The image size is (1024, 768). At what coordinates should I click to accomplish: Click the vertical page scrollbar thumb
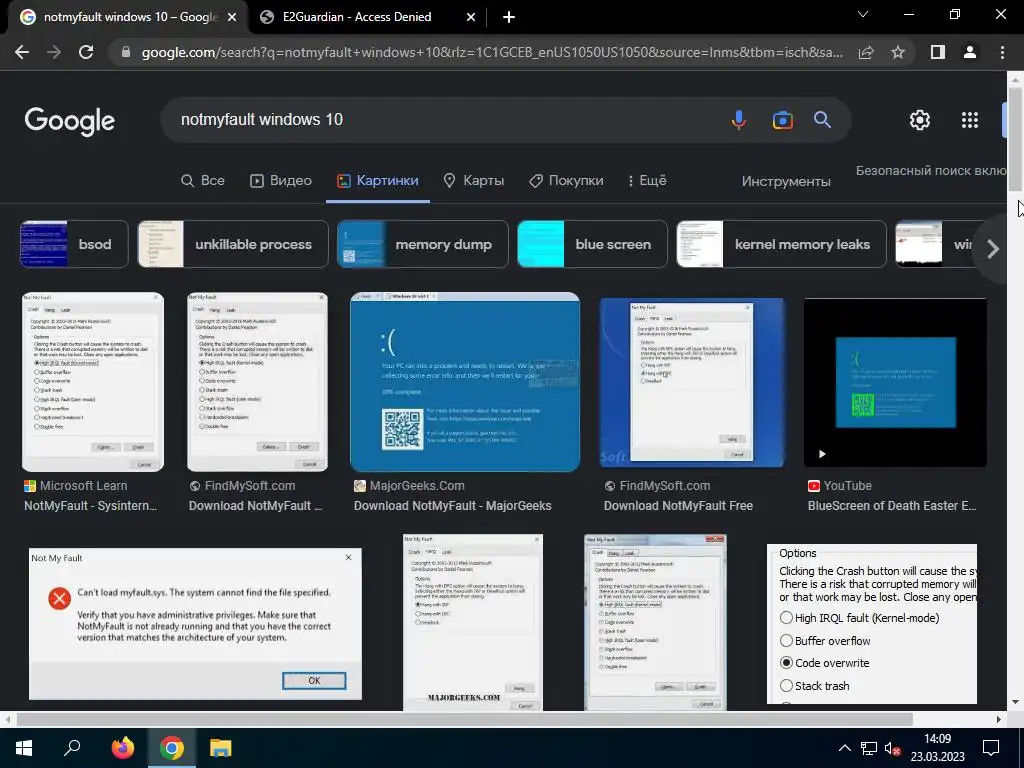click(x=1015, y=139)
